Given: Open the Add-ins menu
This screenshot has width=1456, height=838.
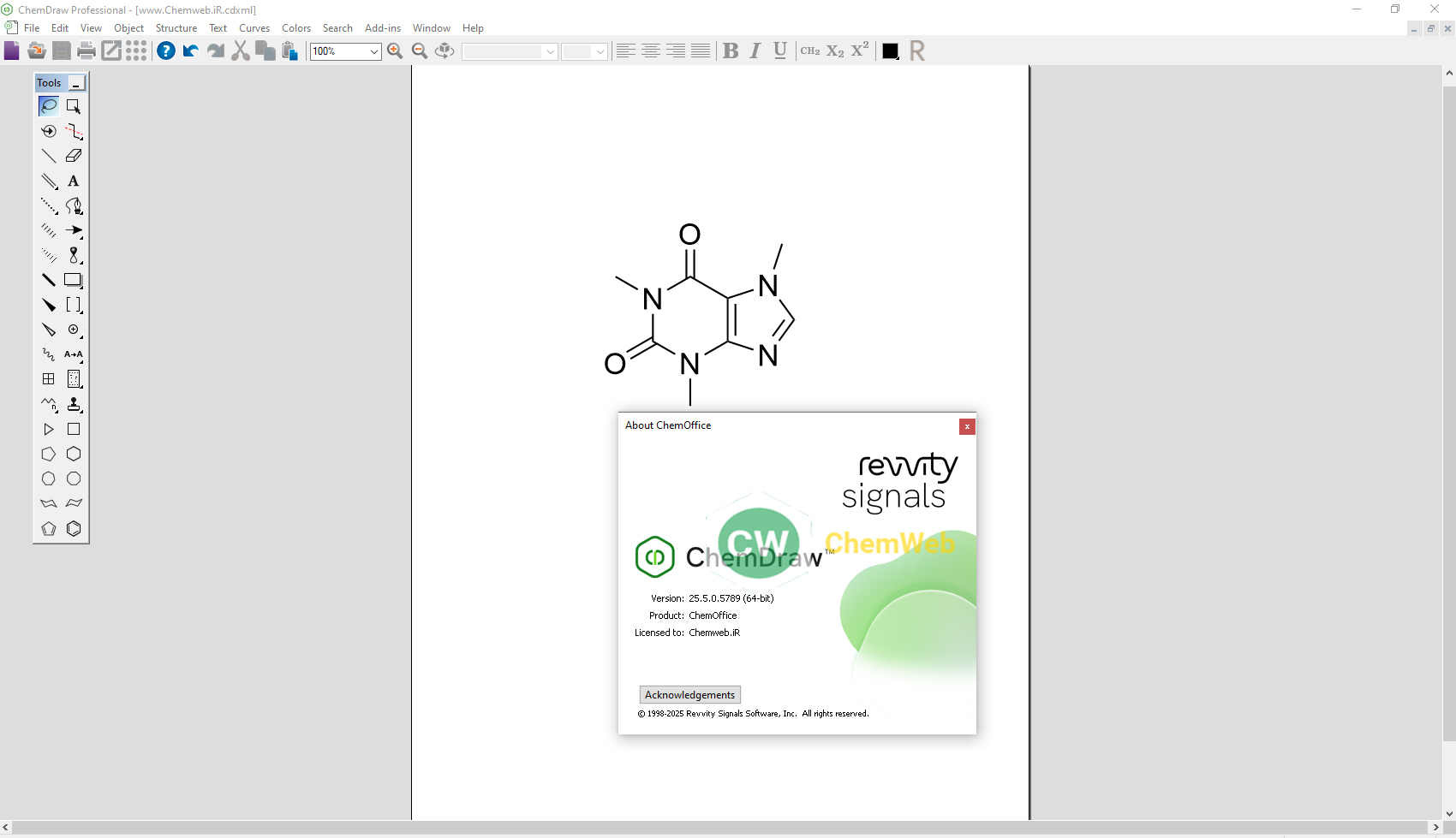Looking at the screenshot, I should click(383, 28).
